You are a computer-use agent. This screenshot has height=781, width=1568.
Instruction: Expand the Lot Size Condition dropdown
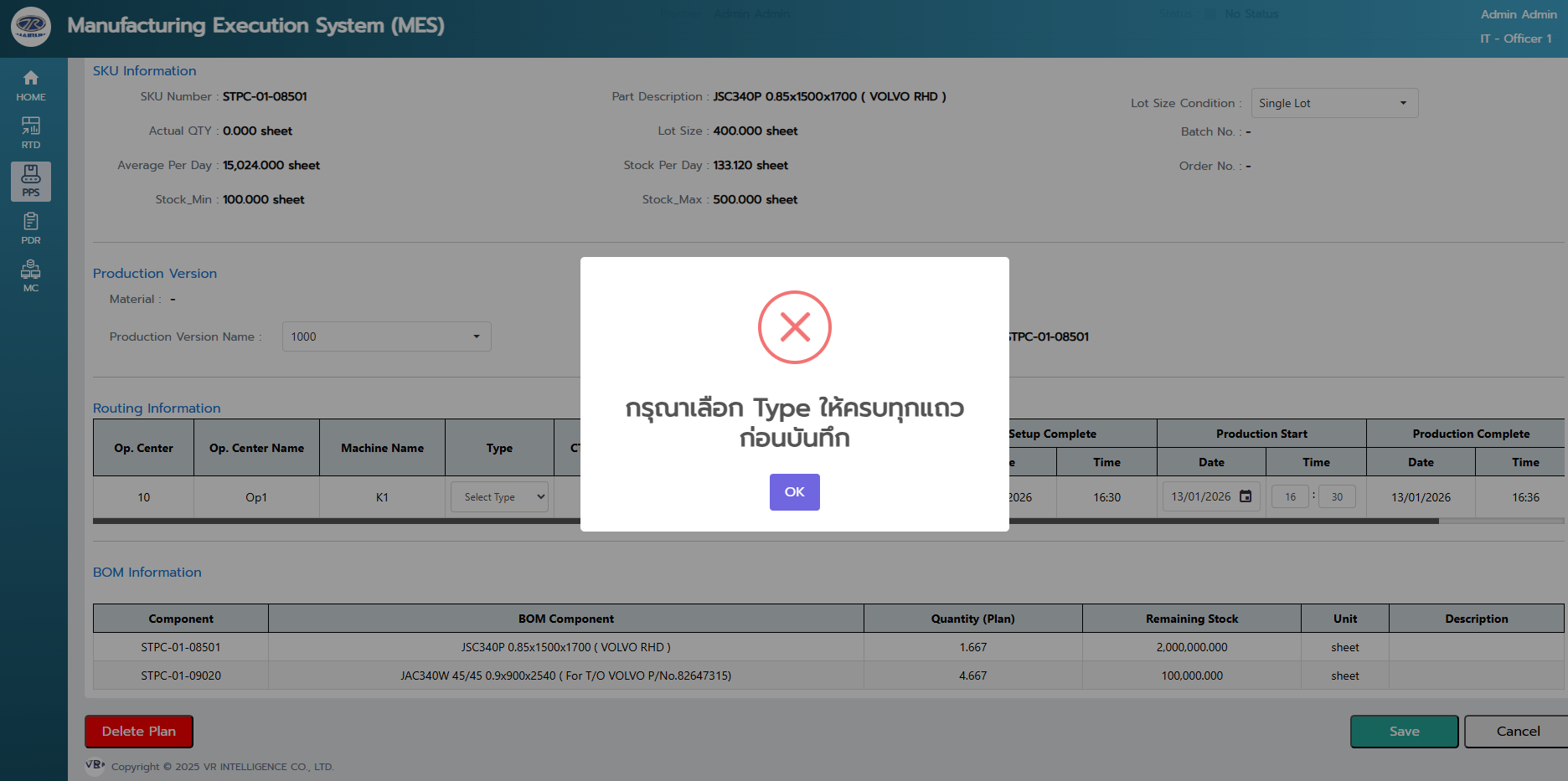click(x=1333, y=103)
